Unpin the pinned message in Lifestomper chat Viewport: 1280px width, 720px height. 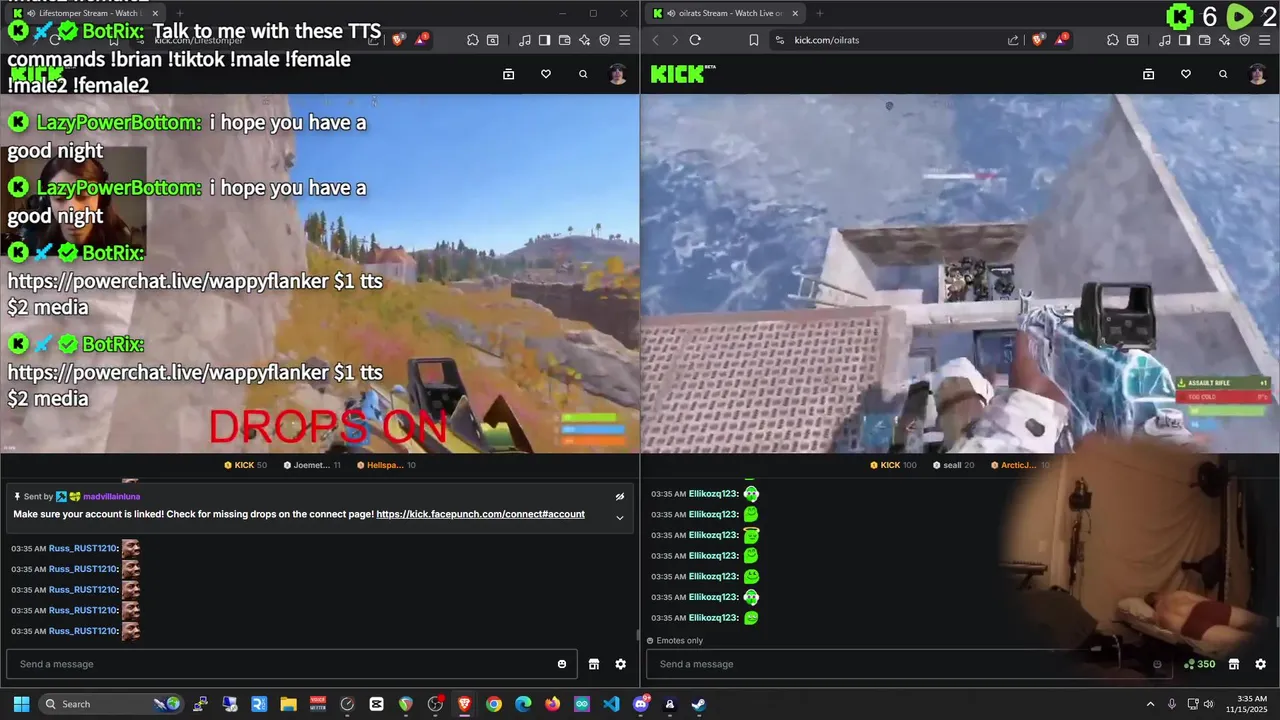coord(620,497)
